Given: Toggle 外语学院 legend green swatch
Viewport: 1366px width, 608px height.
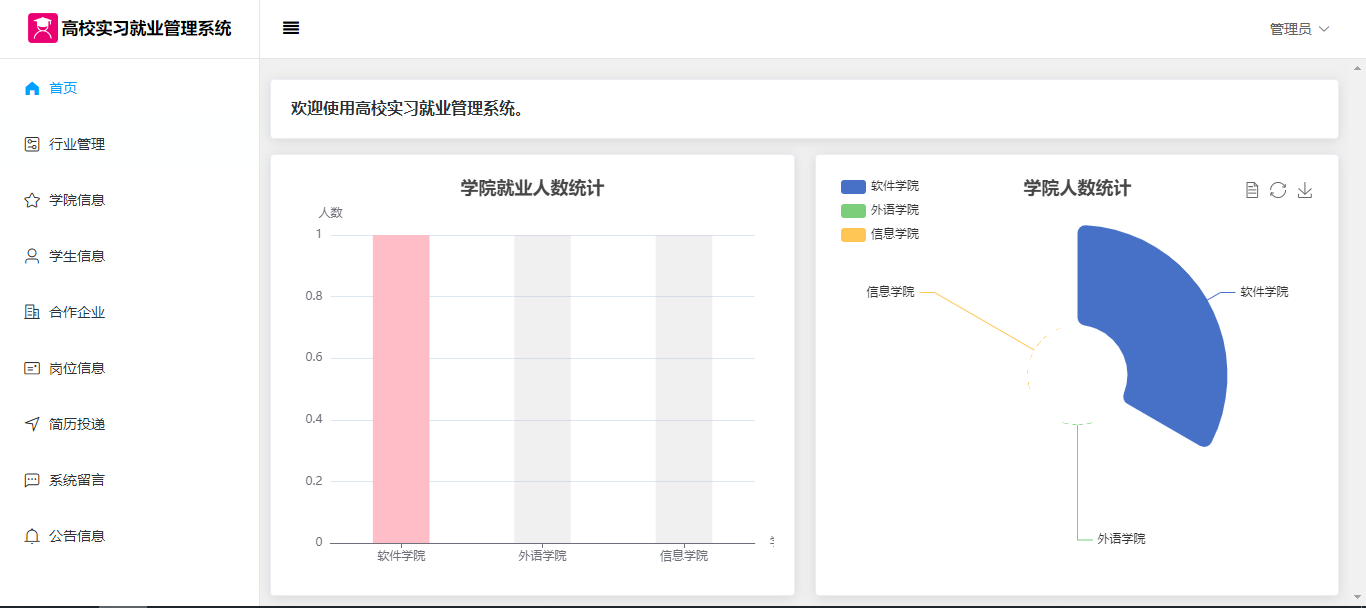Looking at the screenshot, I should (x=853, y=211).
